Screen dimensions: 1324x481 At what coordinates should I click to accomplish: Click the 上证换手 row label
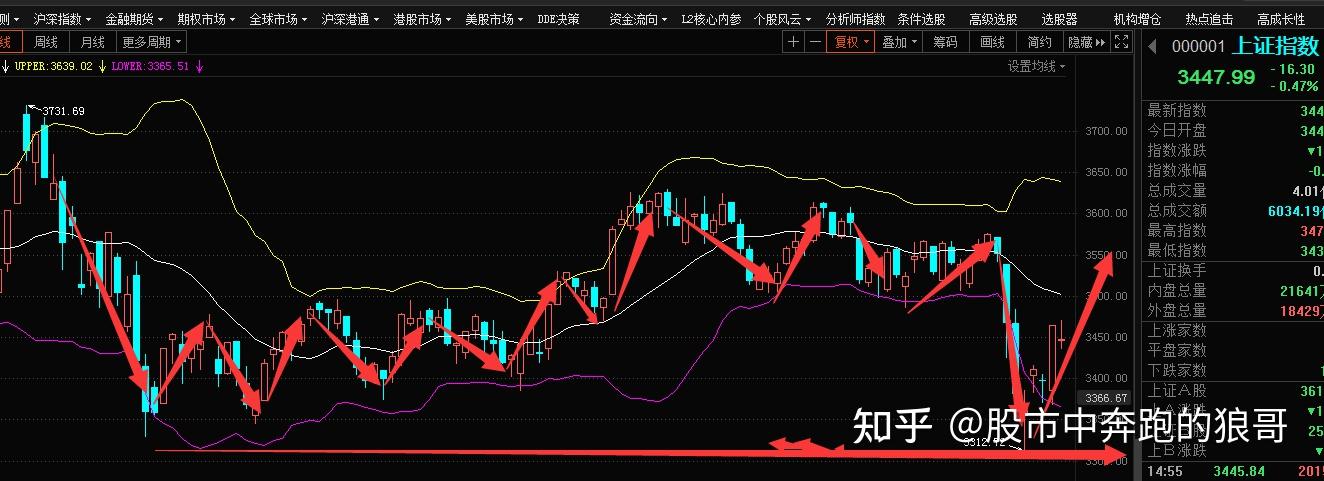(x=1177, y=270)
